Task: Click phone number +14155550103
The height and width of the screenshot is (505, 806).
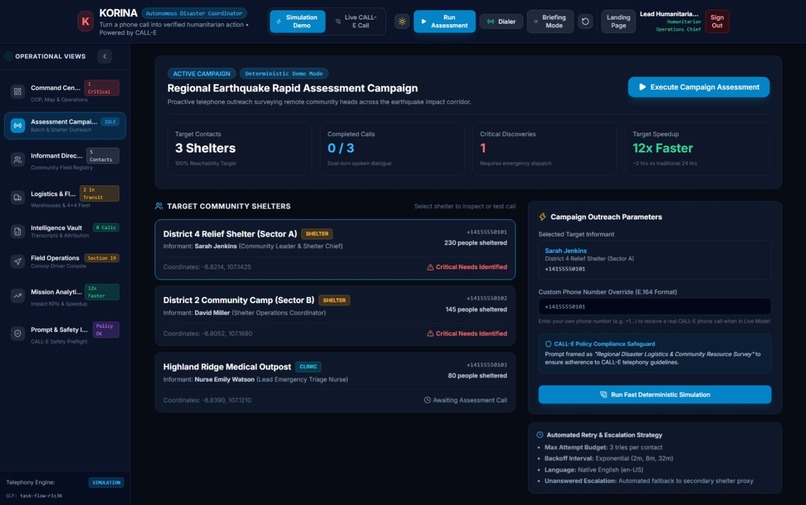Action: tap(486, 365)
